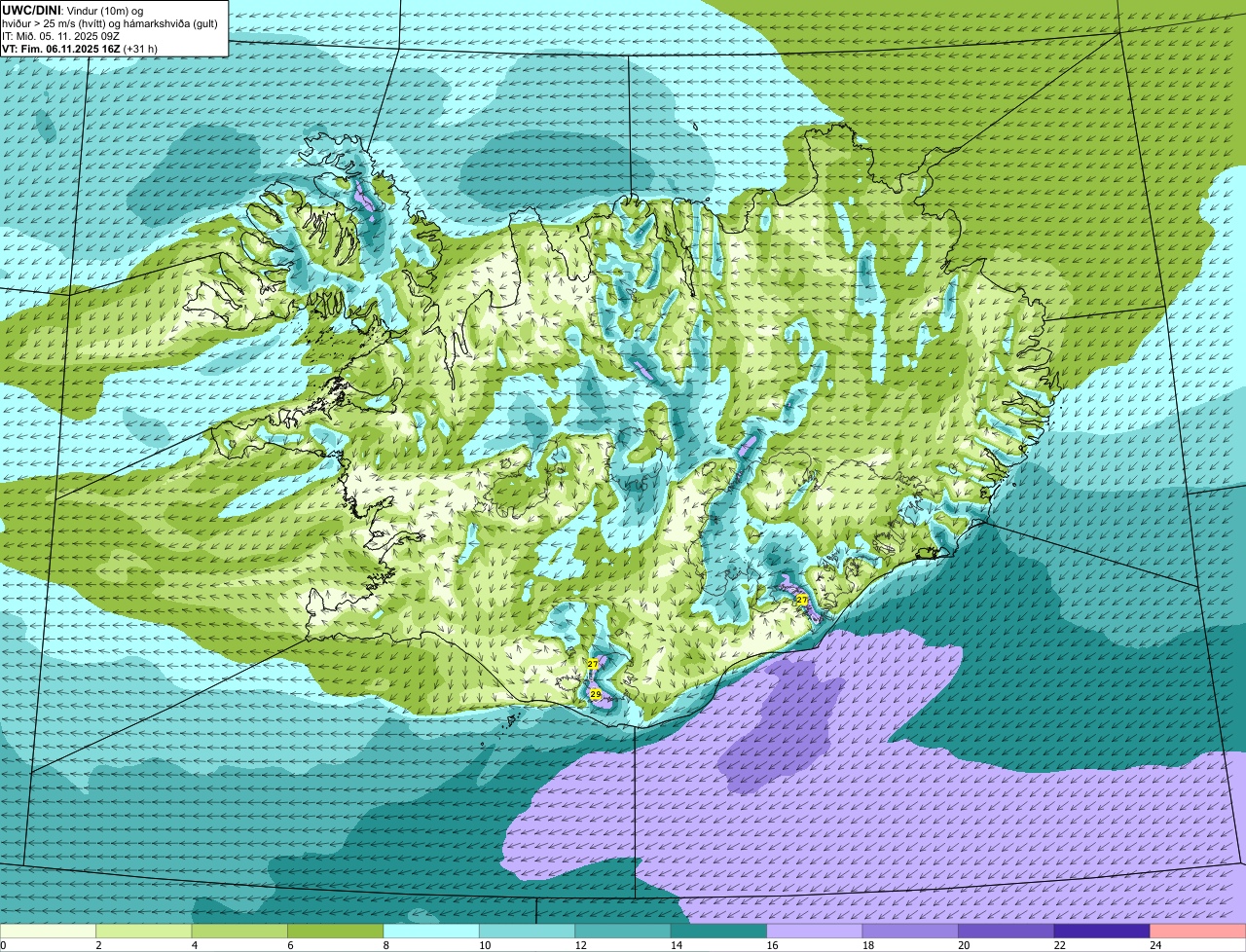The height and width of the screenshot is (952, 1246).
Task: Pick the 12–14 m/s teal legend swatch
Action: (623, 931)
